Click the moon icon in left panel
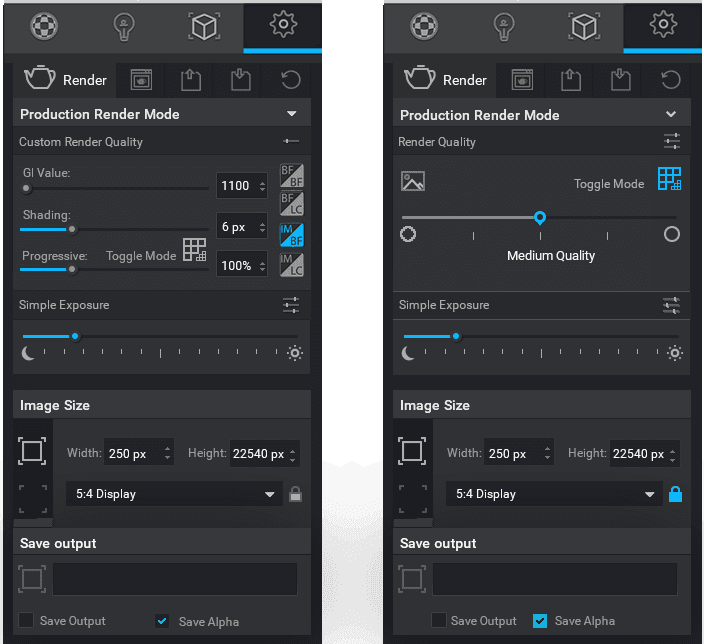 pos(28,353)
